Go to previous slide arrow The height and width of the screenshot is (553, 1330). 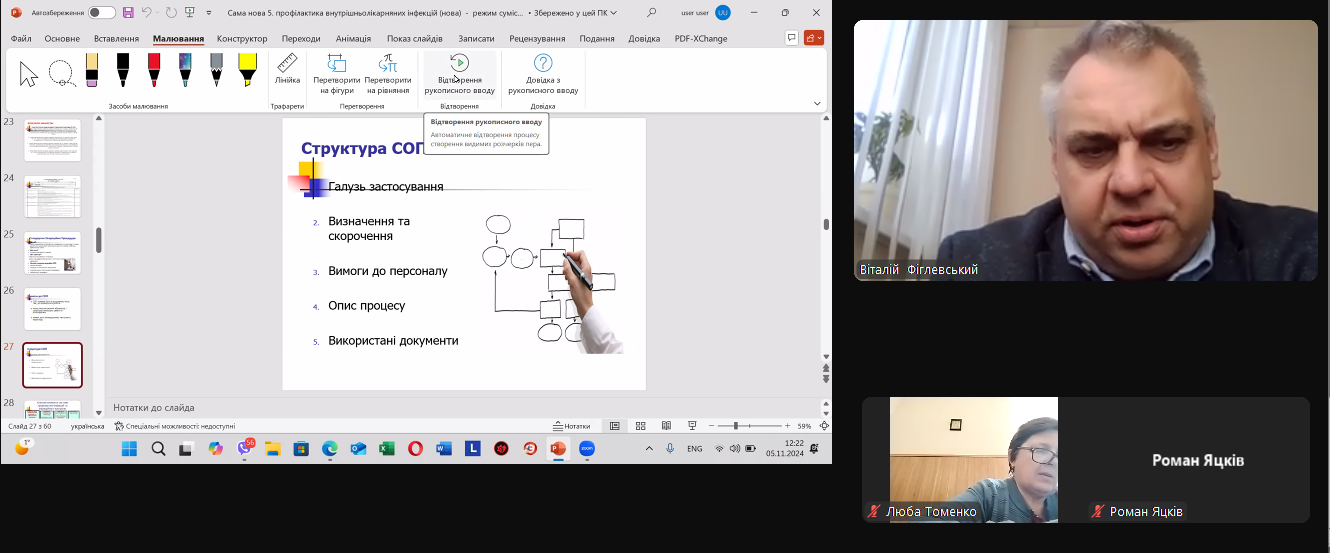(825, 368)
